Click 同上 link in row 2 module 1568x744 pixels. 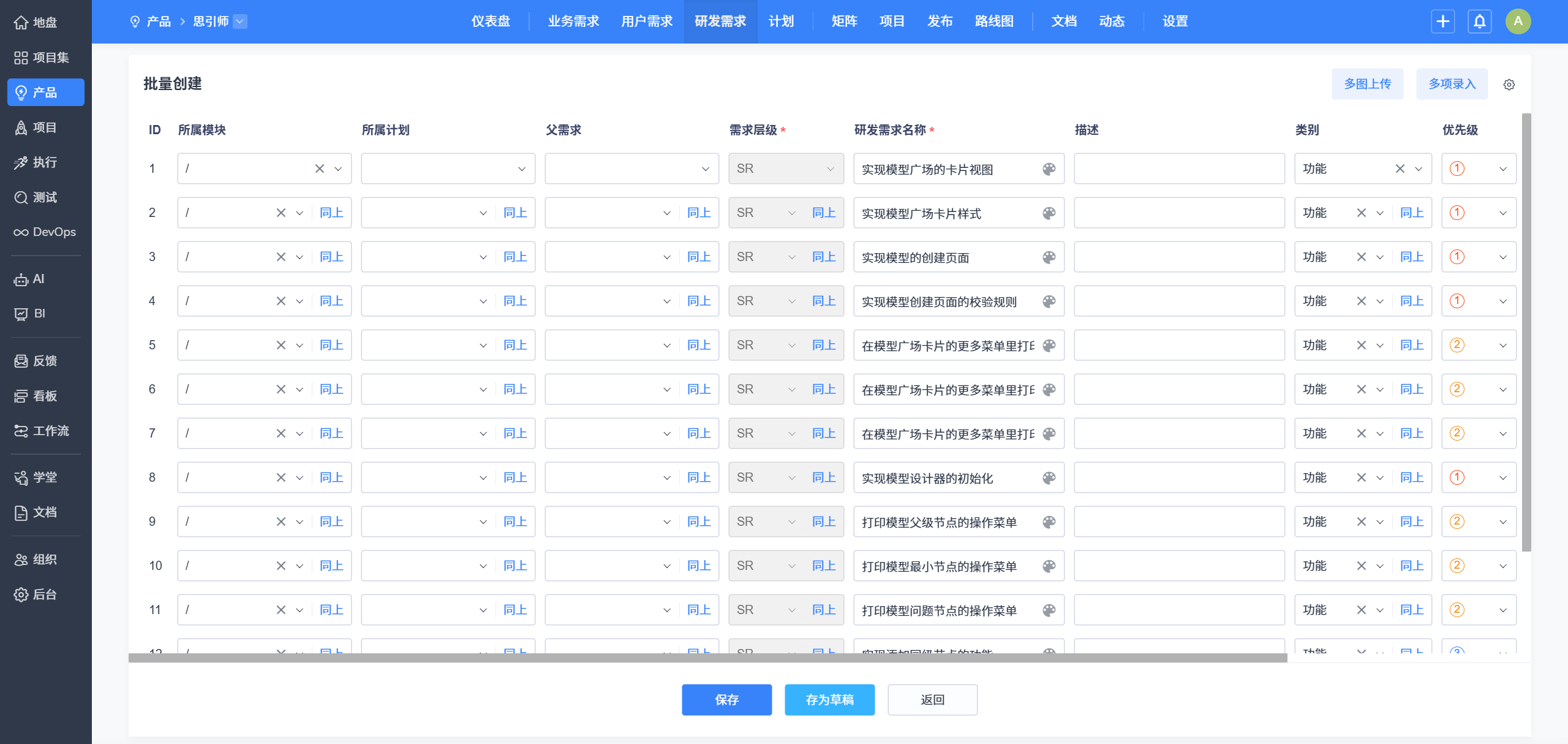331,213
